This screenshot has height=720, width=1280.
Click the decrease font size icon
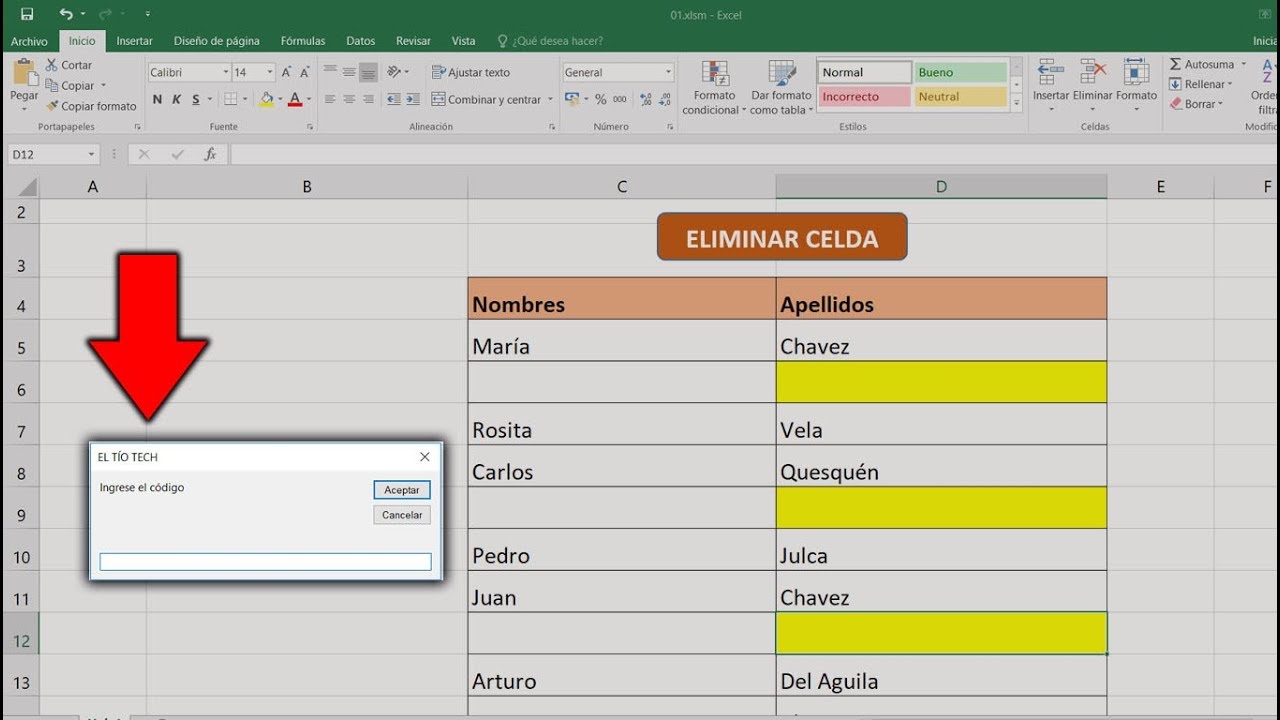pos(304,73)
